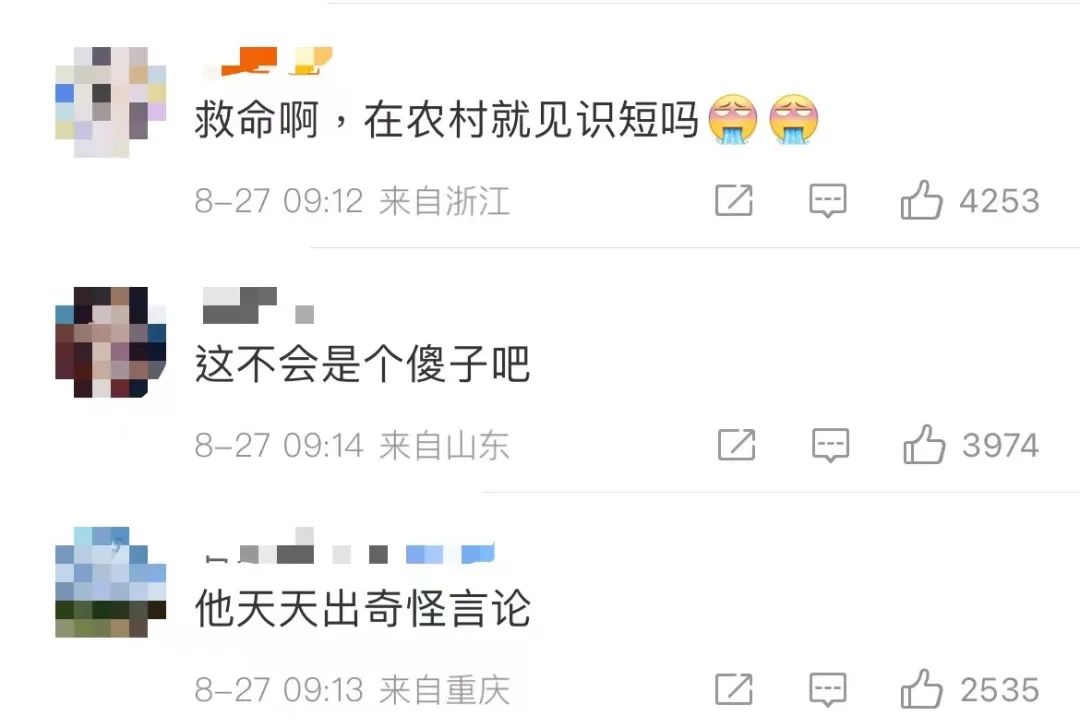Like the comment with 3974 likes
This screenshot has height=728, width=1080.
[924, 444]
